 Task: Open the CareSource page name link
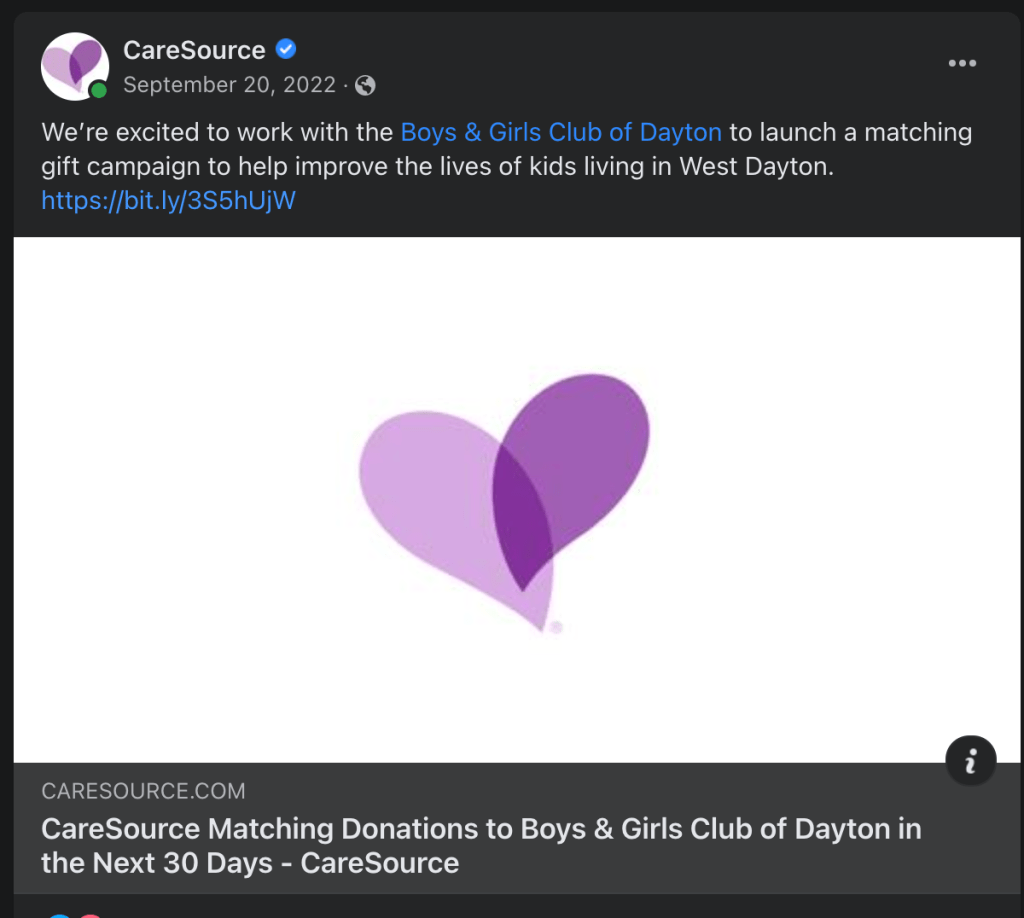(194, 49)
